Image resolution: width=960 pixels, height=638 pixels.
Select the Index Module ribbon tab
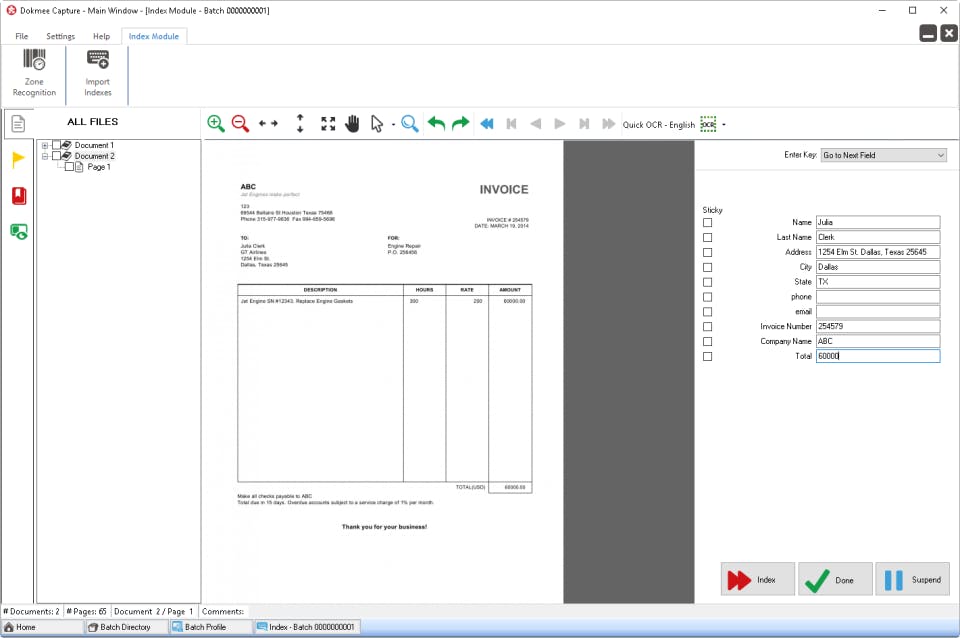pyautogui.click(x=154, y=36)
